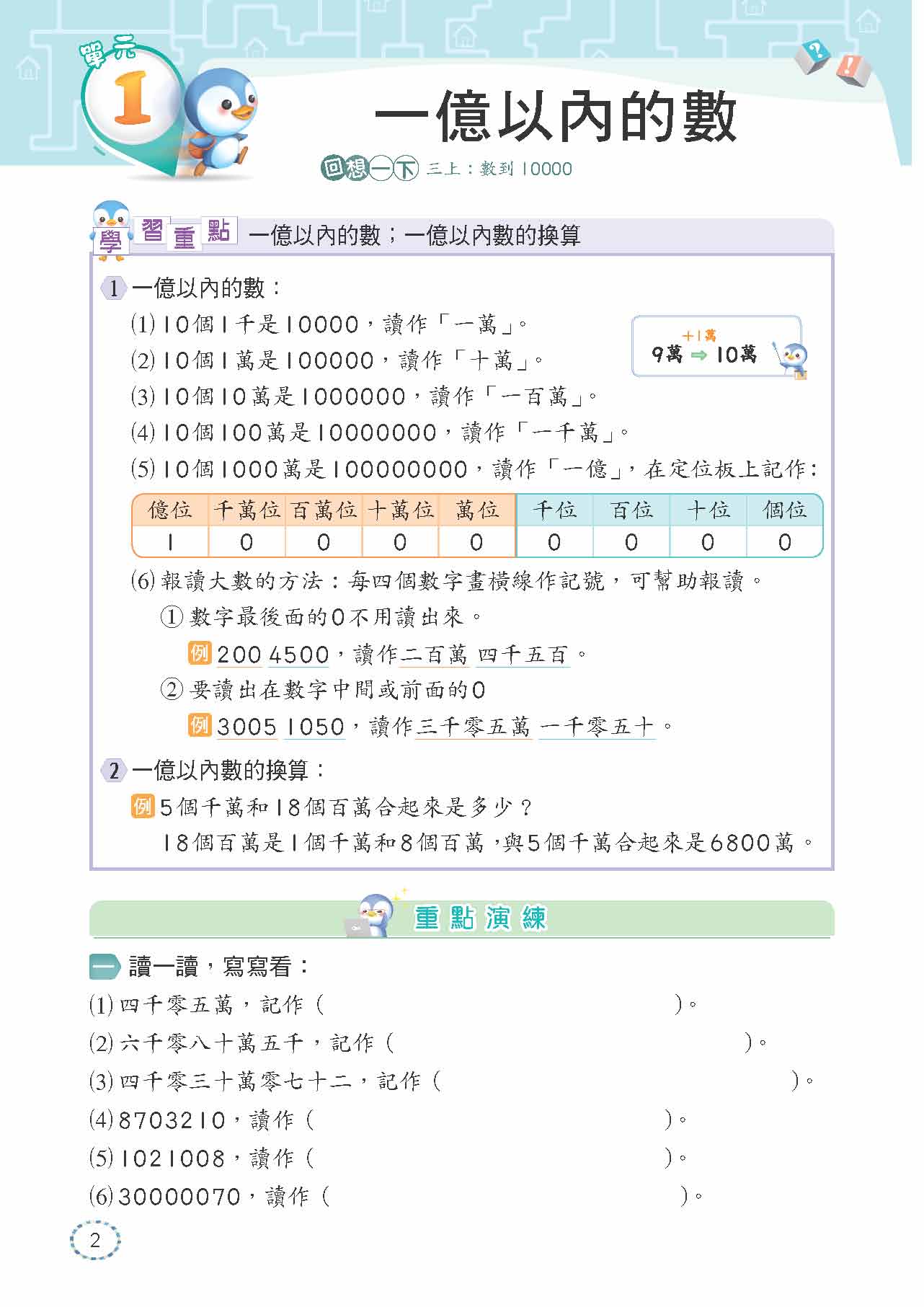Click the 個位 table header
The image size is (924, 1307).
coord(784,510)
